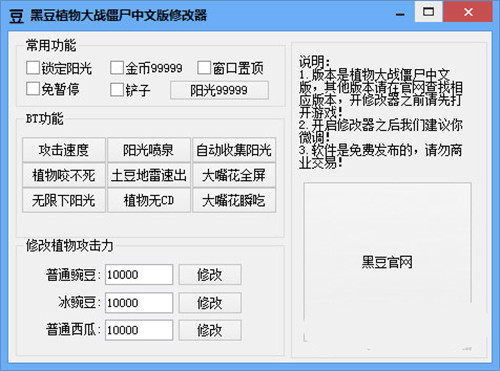Select 植物咬不死 button
The image size is (500, 371).
tap(64, 175)
